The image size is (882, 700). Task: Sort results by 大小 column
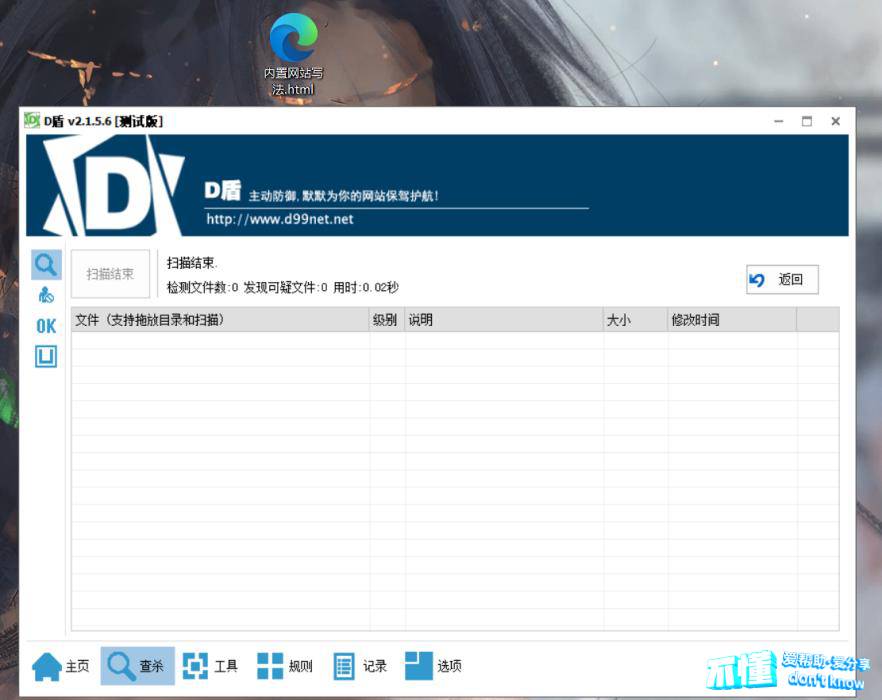tap(634, 320)
